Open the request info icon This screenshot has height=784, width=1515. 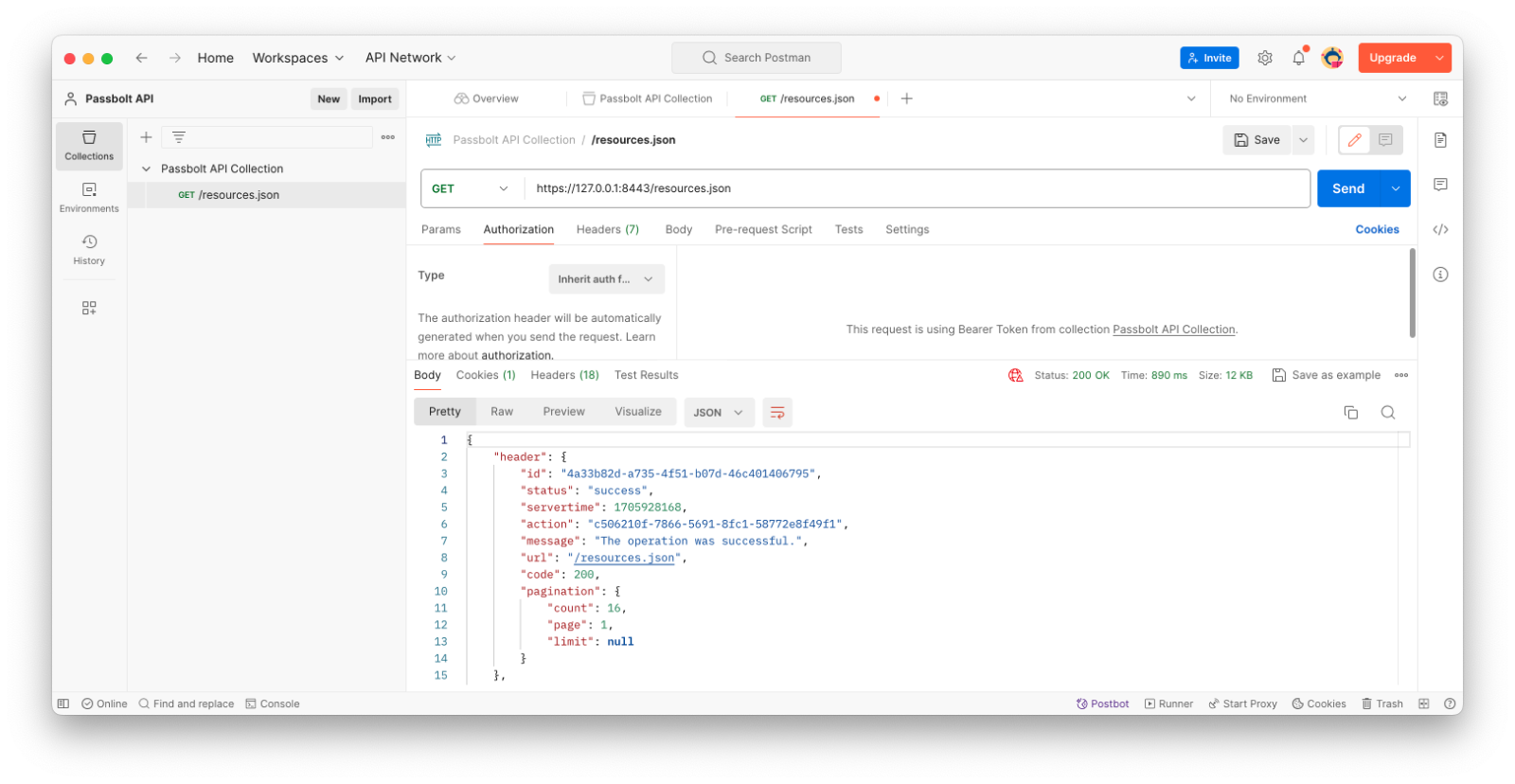click(x=1440, y=275)
